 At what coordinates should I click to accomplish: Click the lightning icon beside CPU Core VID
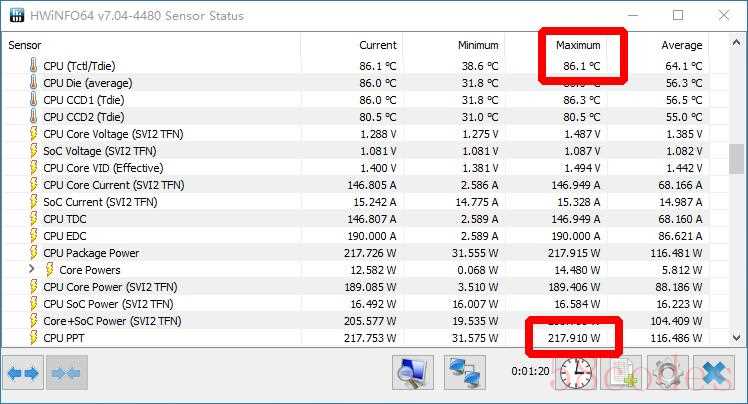[x=33, y=168]
